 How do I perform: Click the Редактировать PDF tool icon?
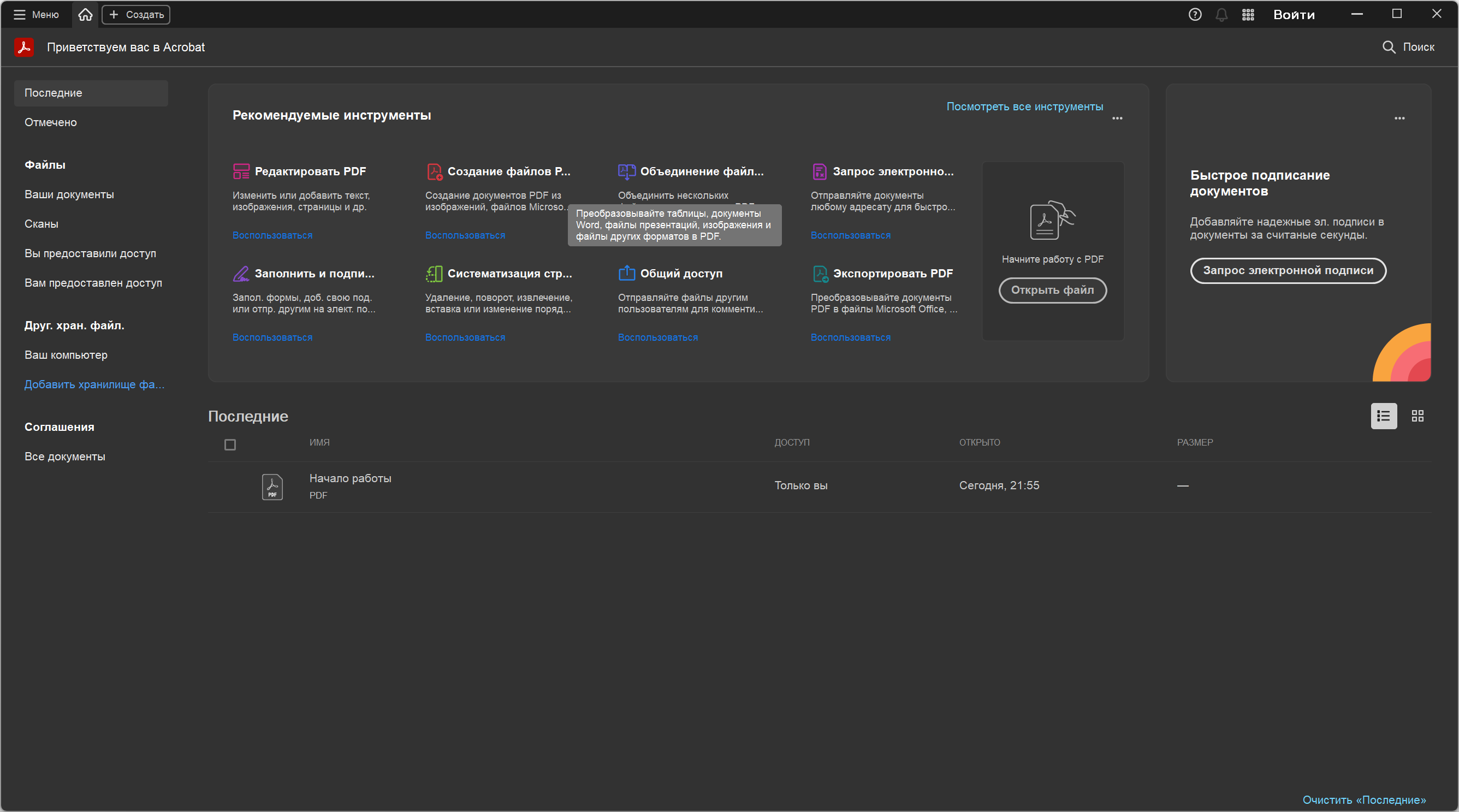pos(241,171)
